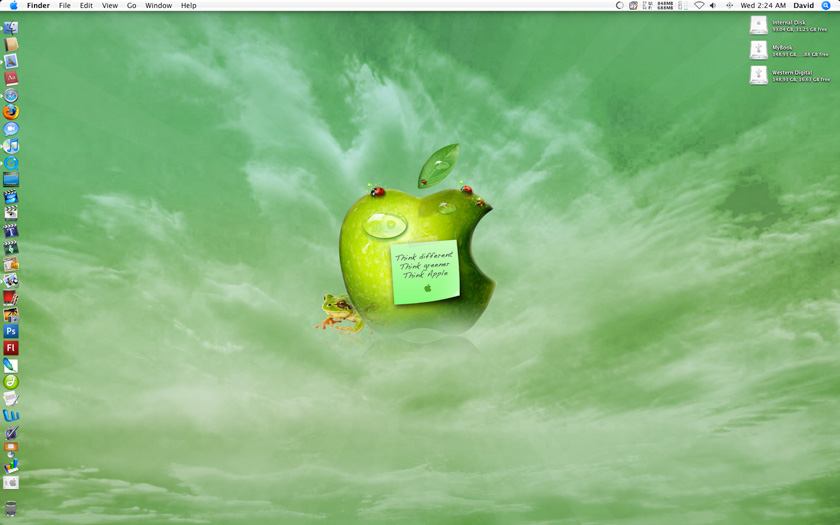Click the square icon right of sync icon
This screenshot has width=840, height=525.
(633, 5)
